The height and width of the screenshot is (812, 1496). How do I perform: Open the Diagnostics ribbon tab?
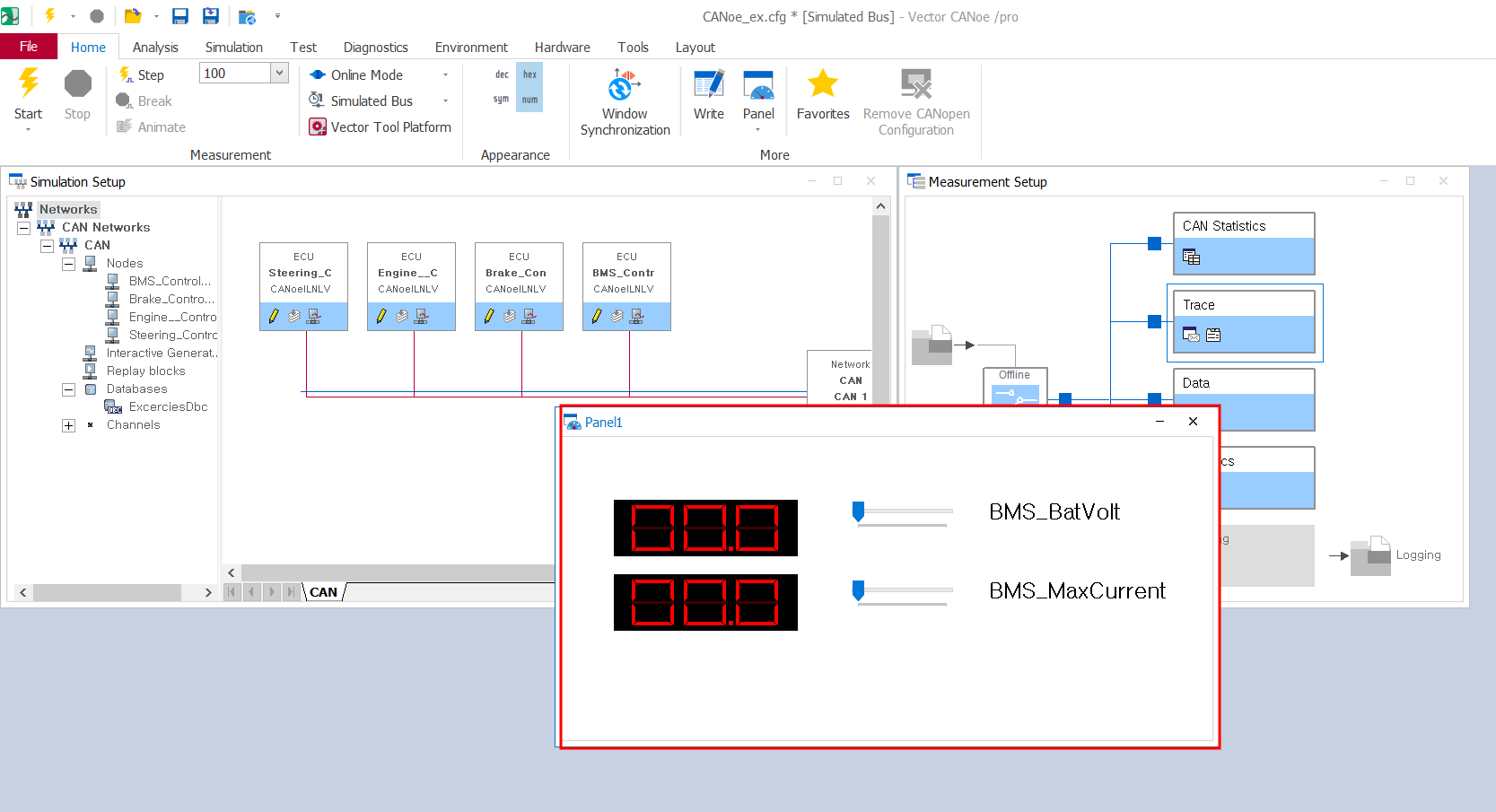pyautogui.click(x=376, y=48)
